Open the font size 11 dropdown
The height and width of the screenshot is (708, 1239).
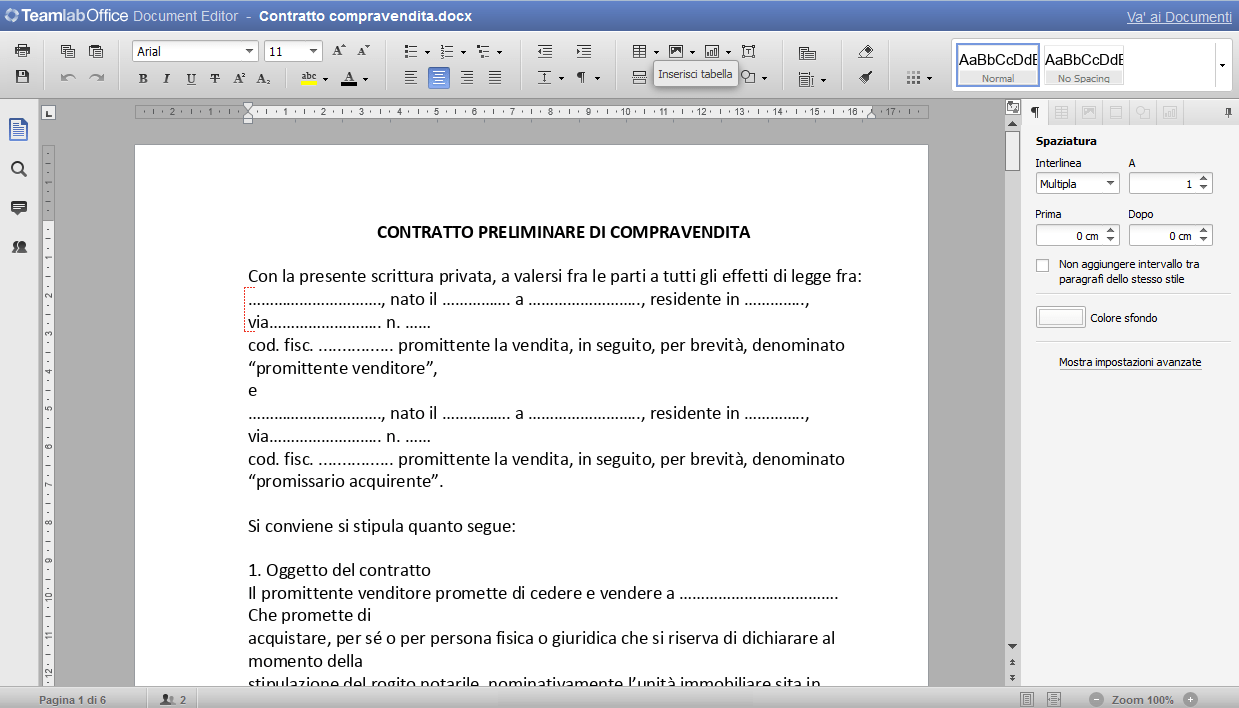pos(314,51)
